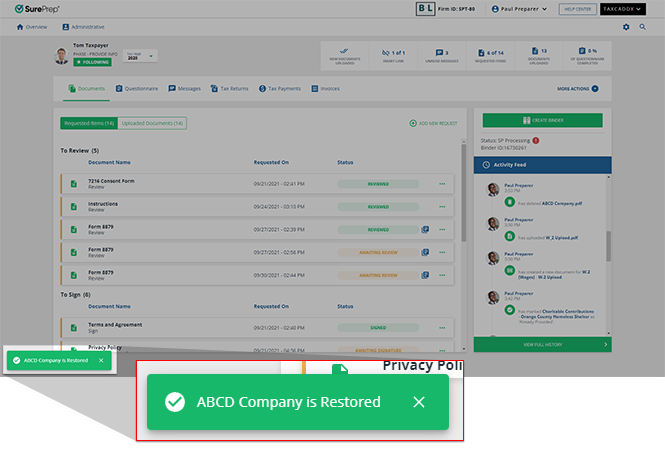This screenshot has width=665, height=449.
Task: Click the document list vertical scrollbar
Action: click(464, 193)
